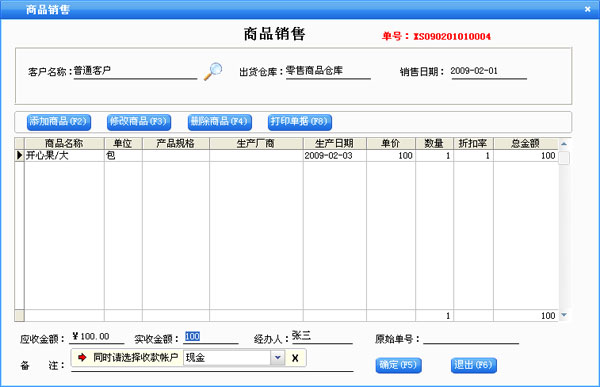Click 打印单据 (F8) button
Image resolution: width=600 pixels, height=387 pixels.
tap(300, 122)
